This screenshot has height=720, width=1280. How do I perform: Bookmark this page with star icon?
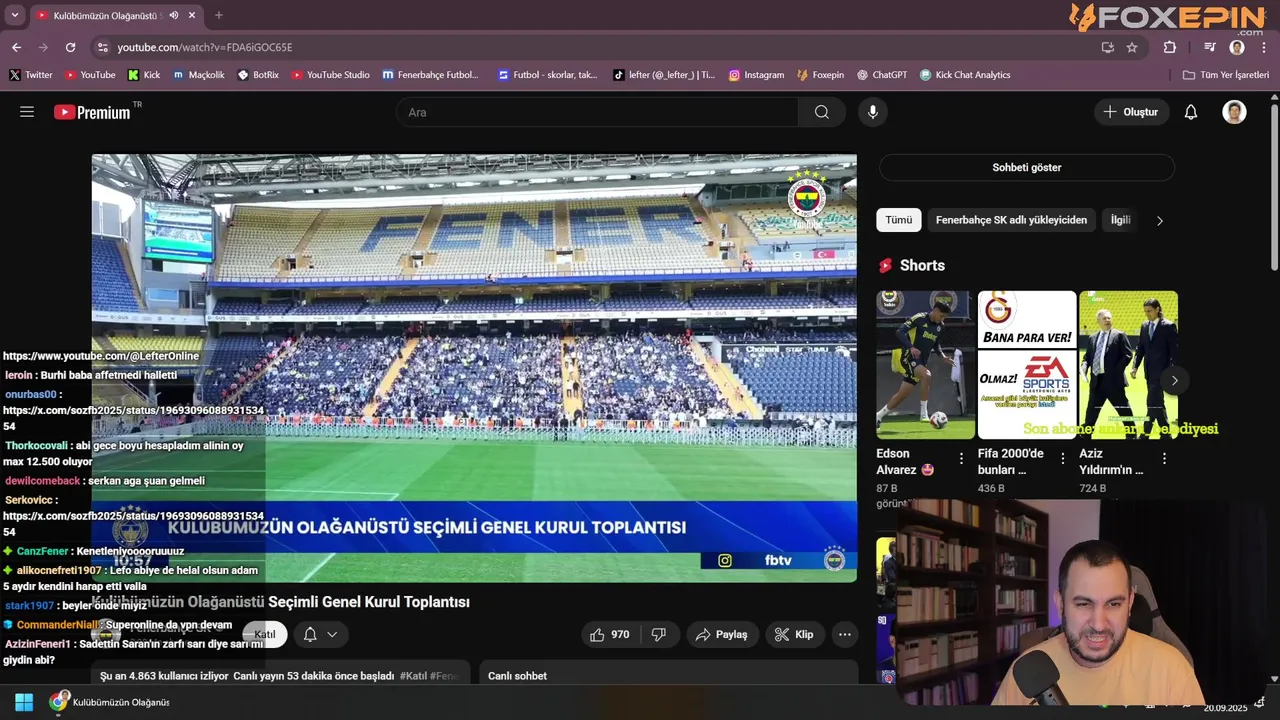1132,47
